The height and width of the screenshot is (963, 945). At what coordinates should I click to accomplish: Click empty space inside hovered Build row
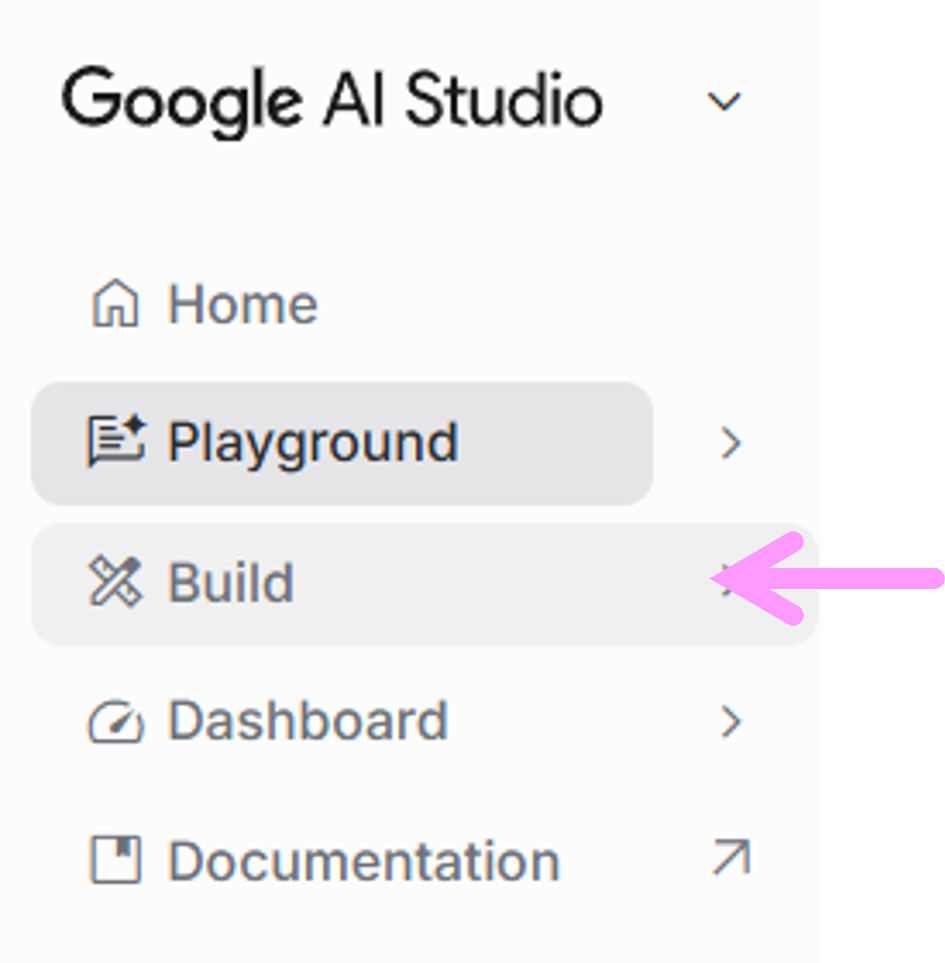tap(500, 582)
